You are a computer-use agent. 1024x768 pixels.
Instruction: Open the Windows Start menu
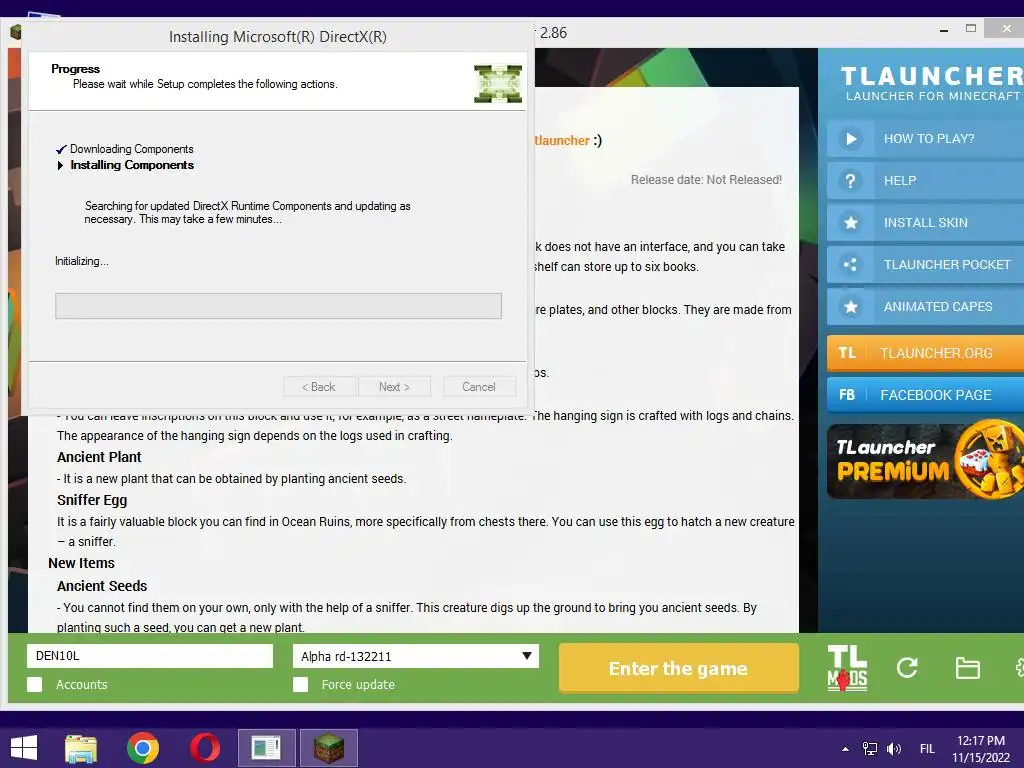tap(24, 748)
